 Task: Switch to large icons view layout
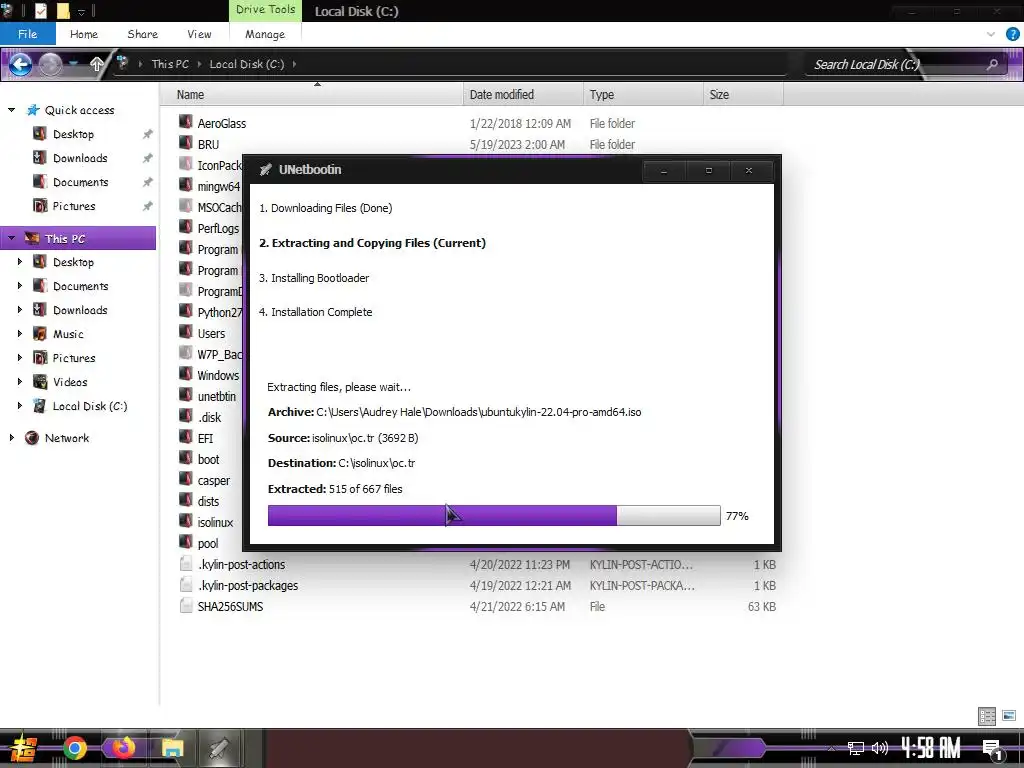point(1009,716)
